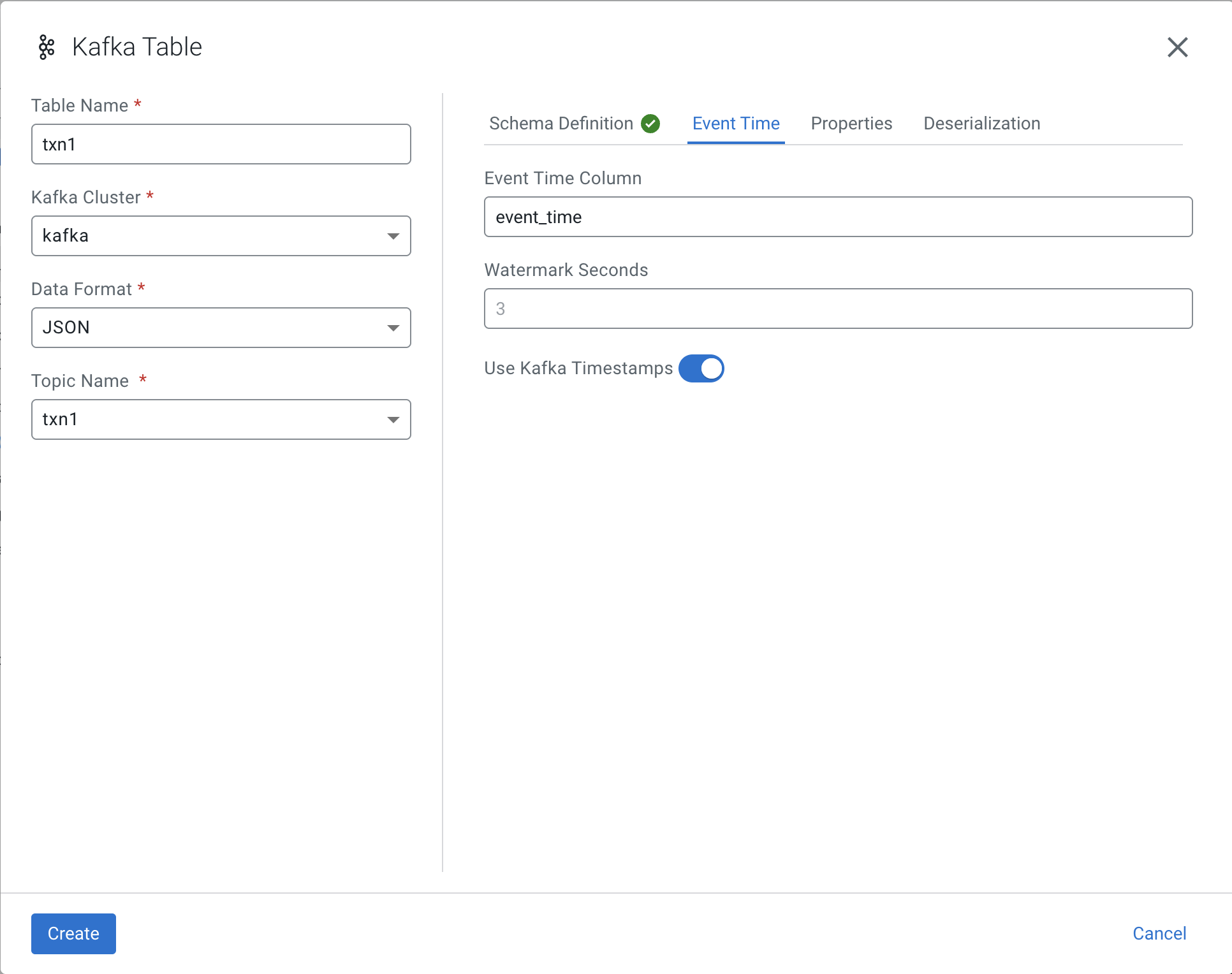The width and height of the screenshot is (1232, 974).
Task: Switch to the Properties tab
Action: (851, 124)
